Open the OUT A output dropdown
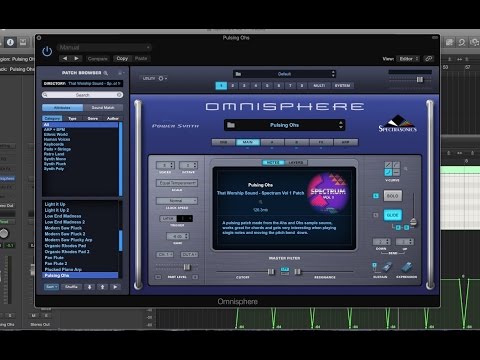Viewport: 480px width, 360px height. coord(189,254)
